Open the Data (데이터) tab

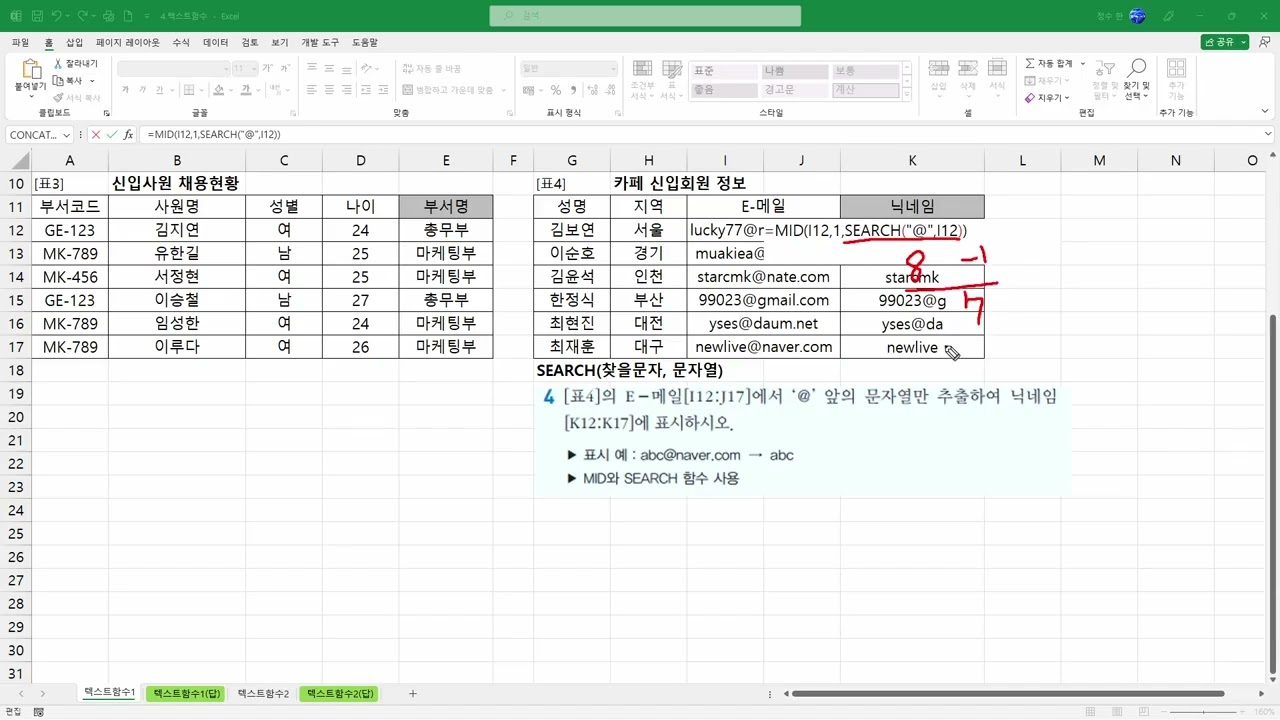pos(215,43)
